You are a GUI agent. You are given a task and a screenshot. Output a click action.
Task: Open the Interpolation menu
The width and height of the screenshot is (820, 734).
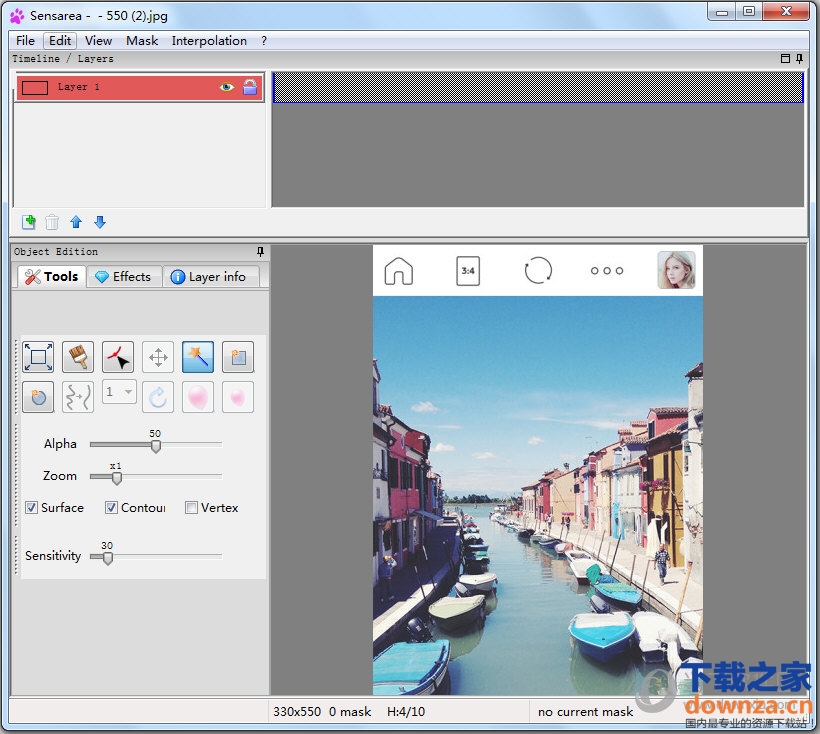209,41
